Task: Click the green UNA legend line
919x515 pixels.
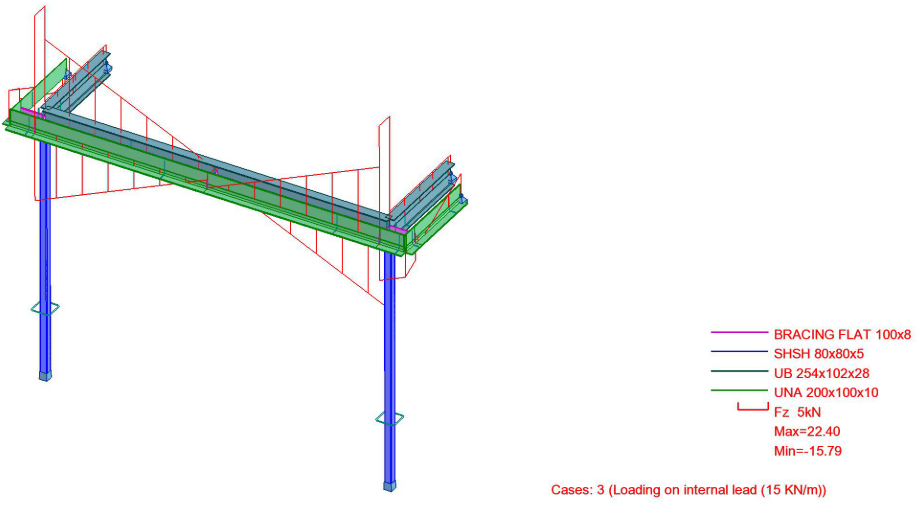Action: click(739, 390)
